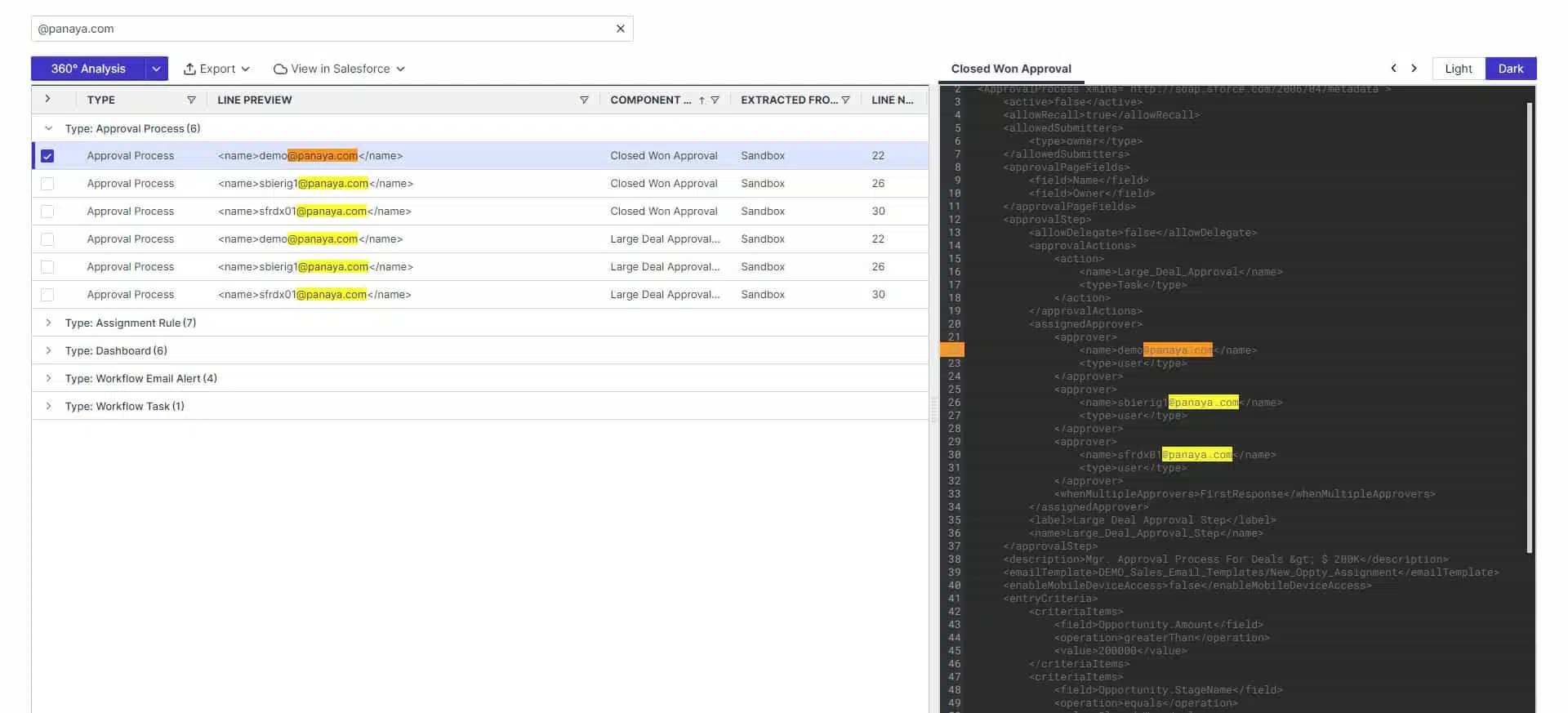Check the demo Large Deal Approval row

pyautogui.click(x=47, y=239)
